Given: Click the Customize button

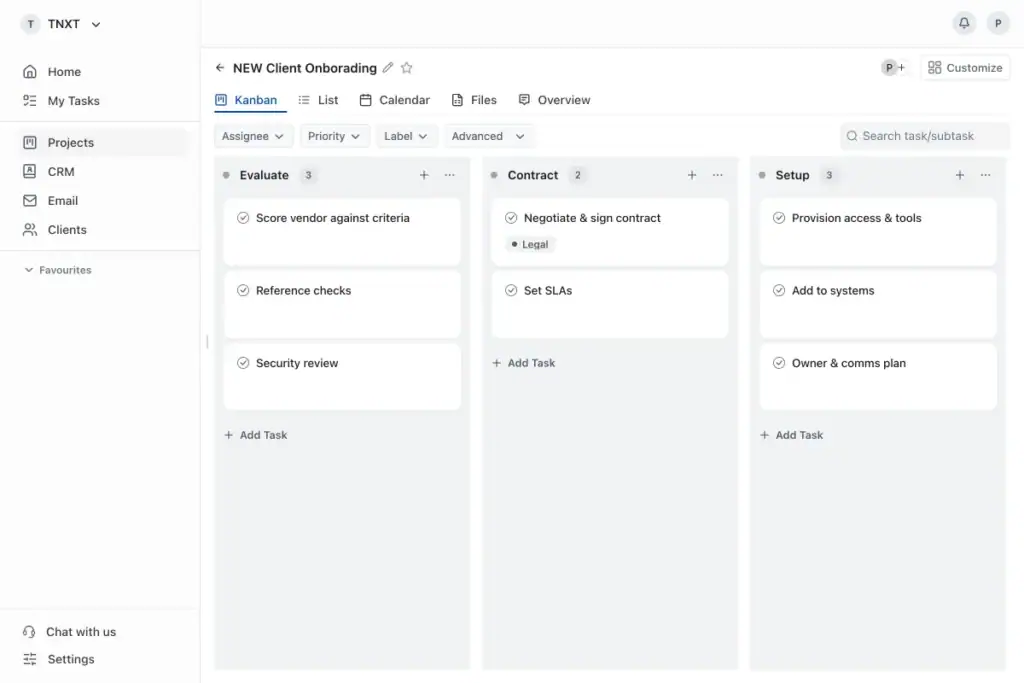Looking at the screenshot, I should [965, 68].
